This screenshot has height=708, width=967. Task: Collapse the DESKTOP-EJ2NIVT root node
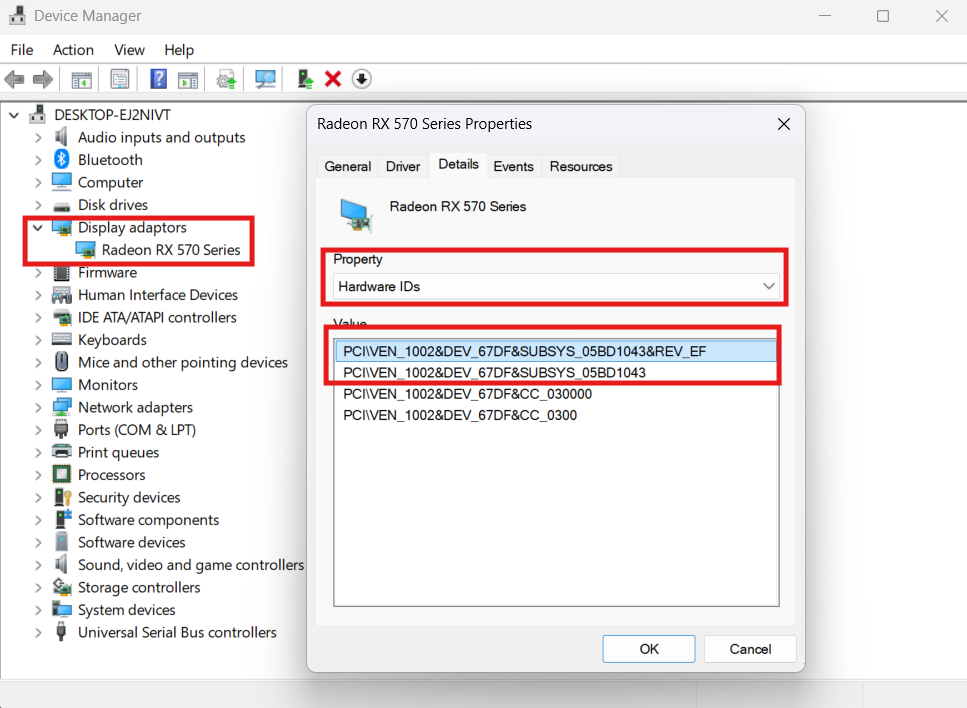pyautogui.click(x=14, y=115)
